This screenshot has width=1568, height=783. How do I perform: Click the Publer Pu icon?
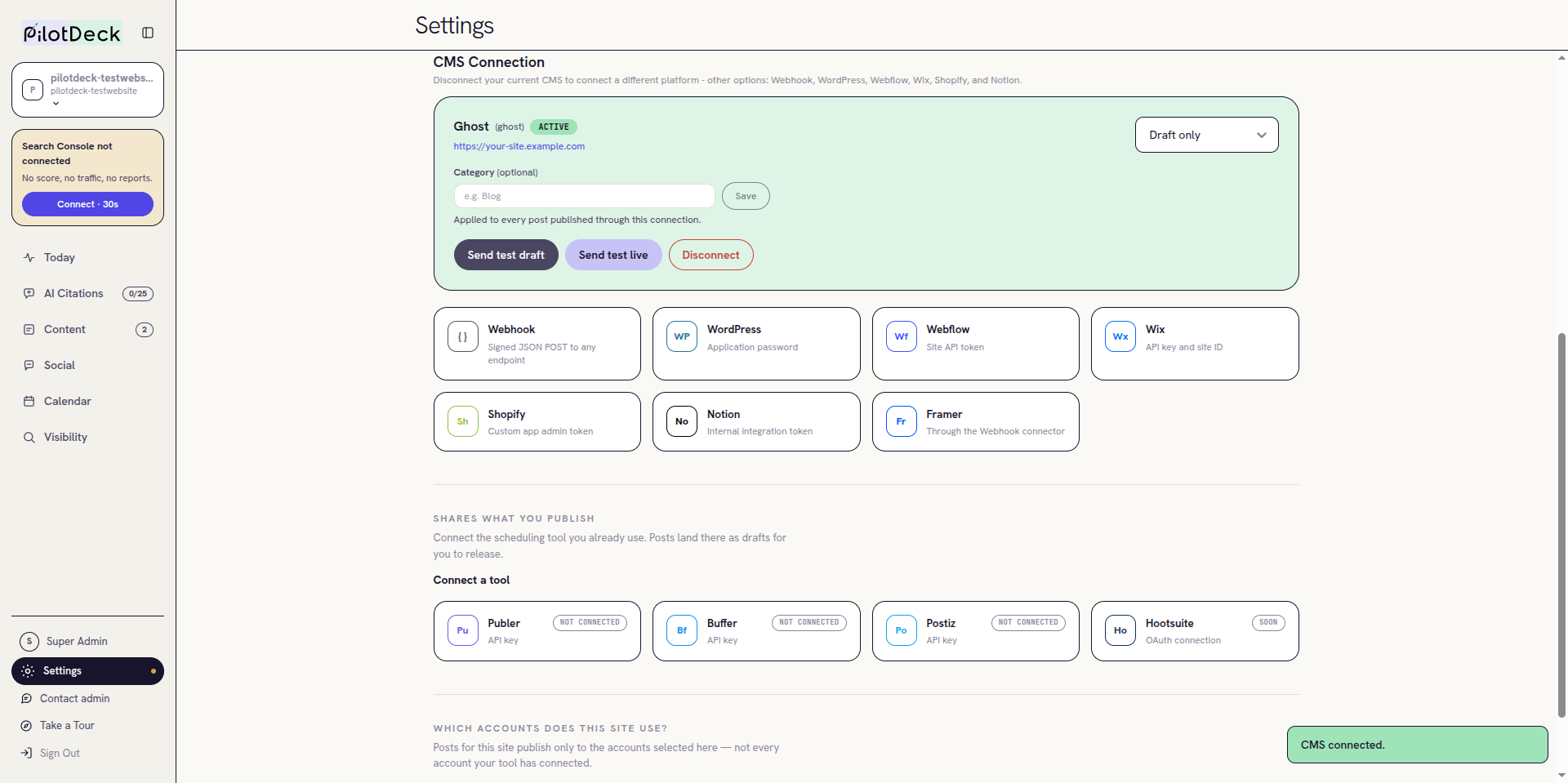coord(463,630)
